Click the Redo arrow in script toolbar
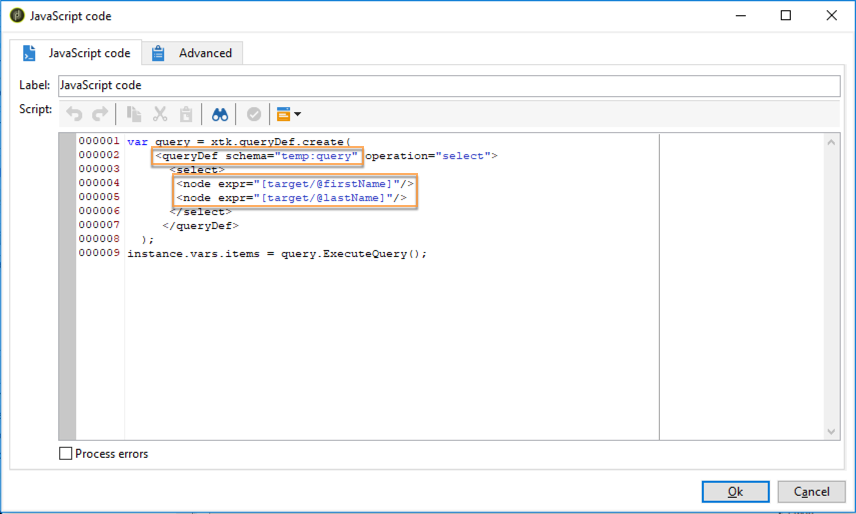This screenshot has height=514, width=856. pyautogui.click(x=100, y=114)
